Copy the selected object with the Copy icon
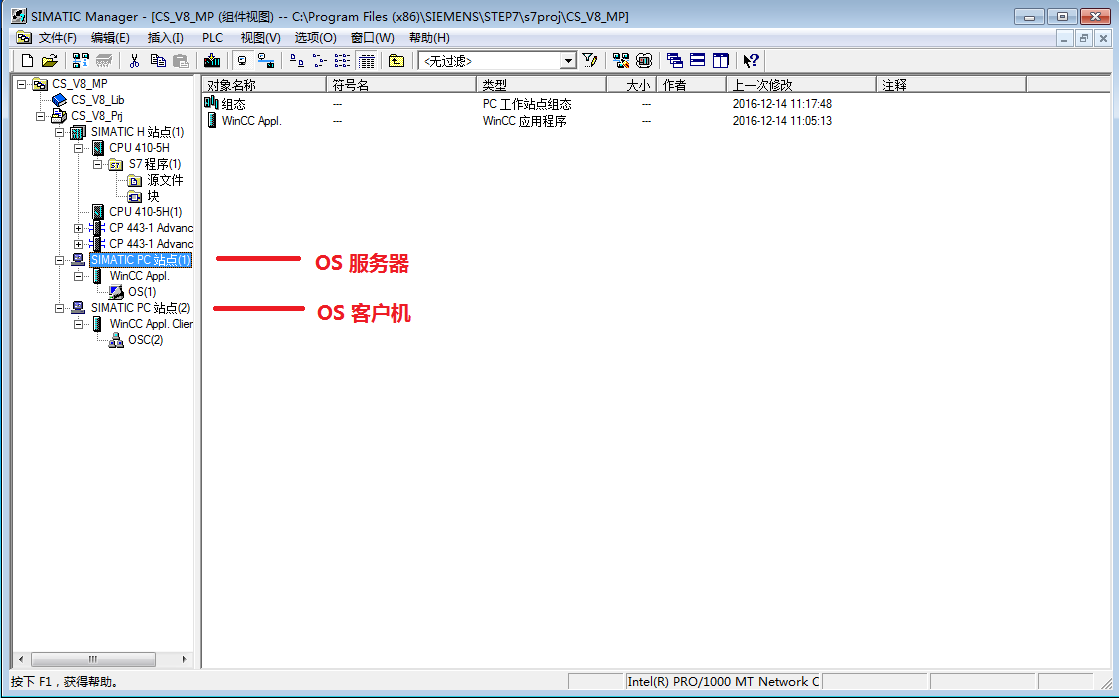The width and height of the screenshot is (1119, 698). [158, 61]
